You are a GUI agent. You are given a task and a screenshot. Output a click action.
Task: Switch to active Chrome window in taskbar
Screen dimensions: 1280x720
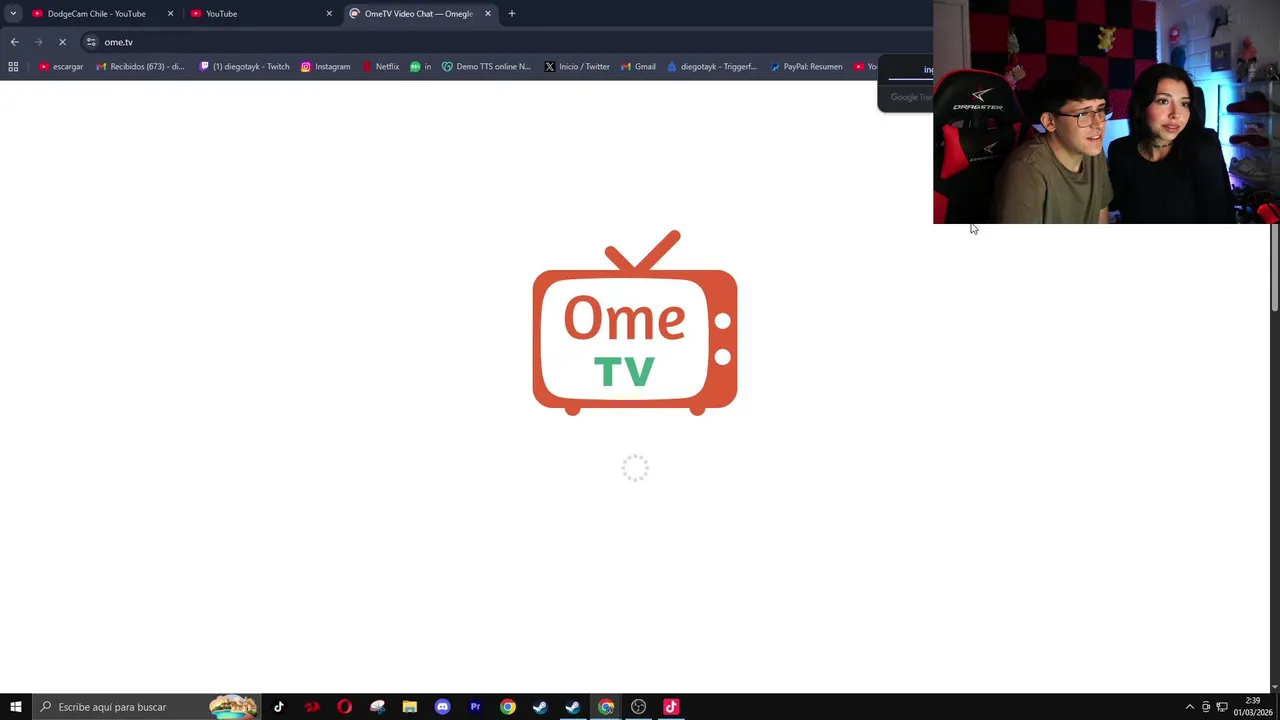(606, 707)
